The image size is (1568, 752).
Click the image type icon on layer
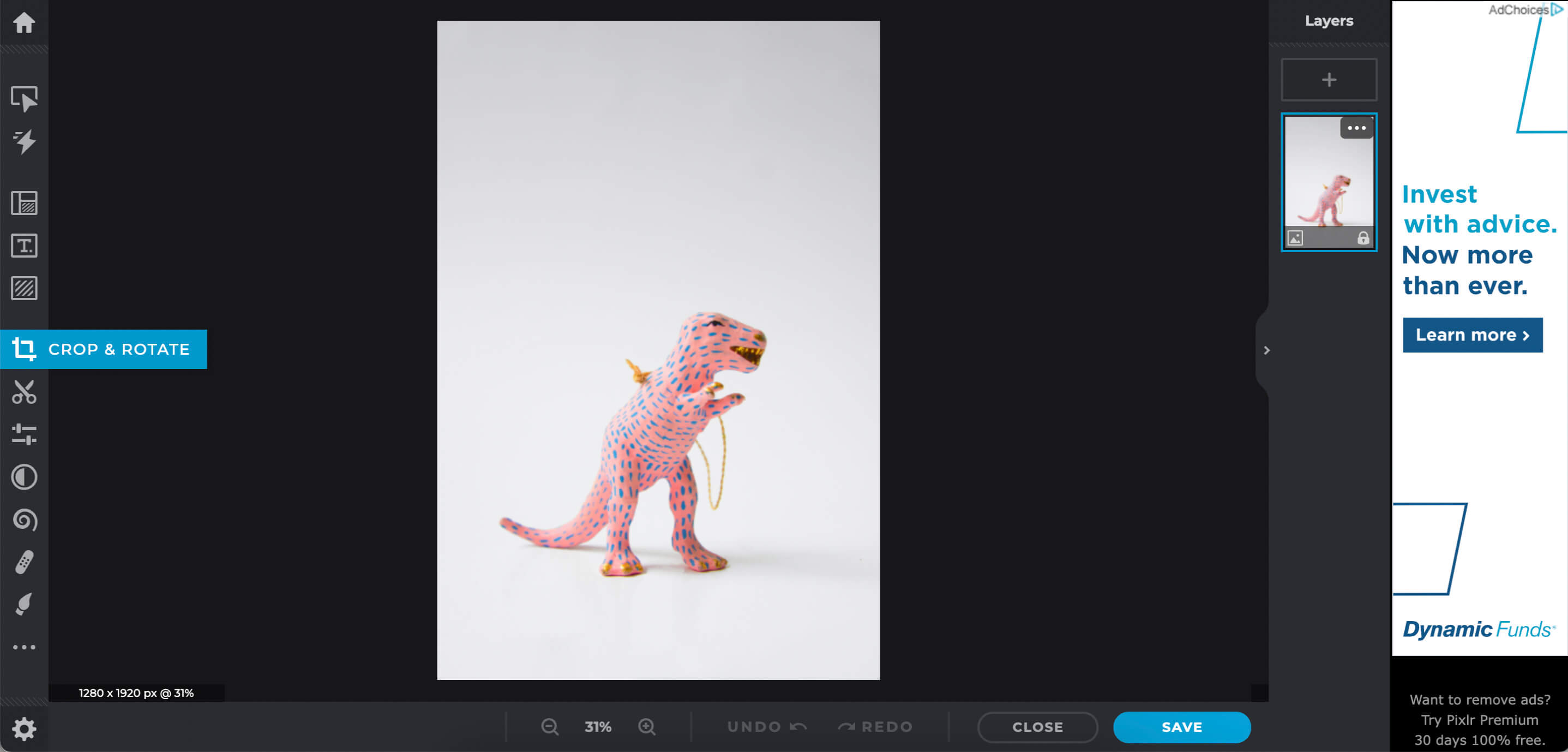[x=1295, y=238]
